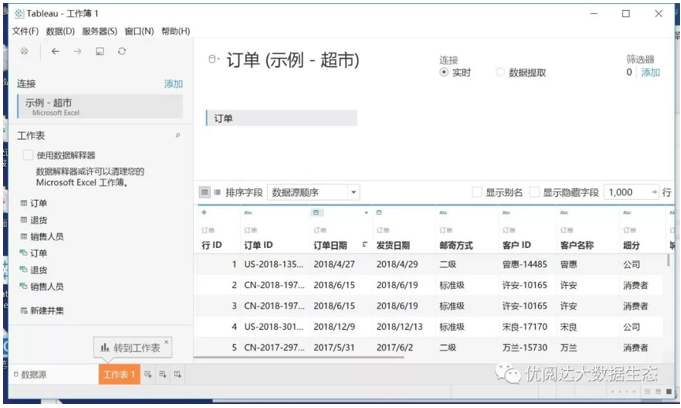This screenshot has width=681, height=408.
Task: Check the 显示别名 checkbox
Action: tap(476, 192)
